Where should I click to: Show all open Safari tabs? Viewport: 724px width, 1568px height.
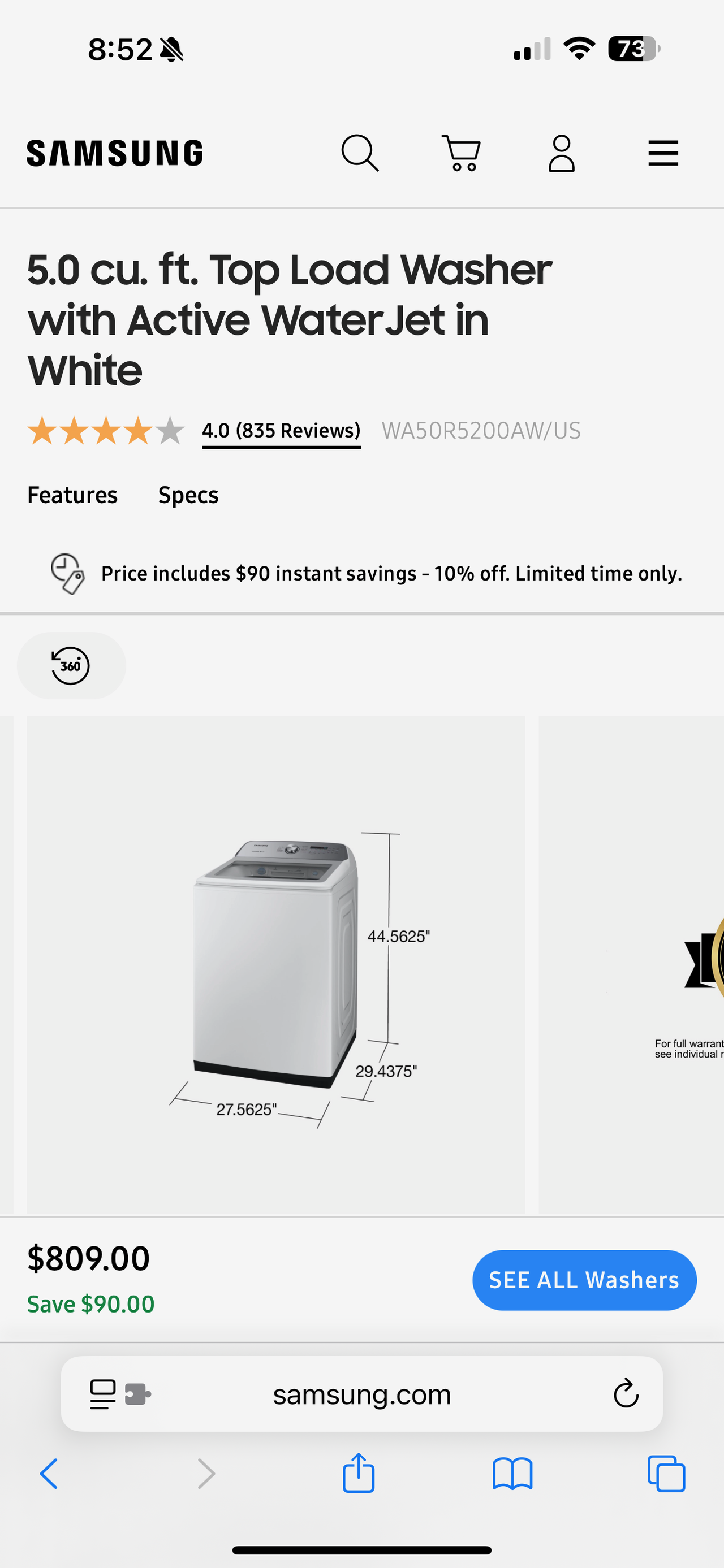666,1474
